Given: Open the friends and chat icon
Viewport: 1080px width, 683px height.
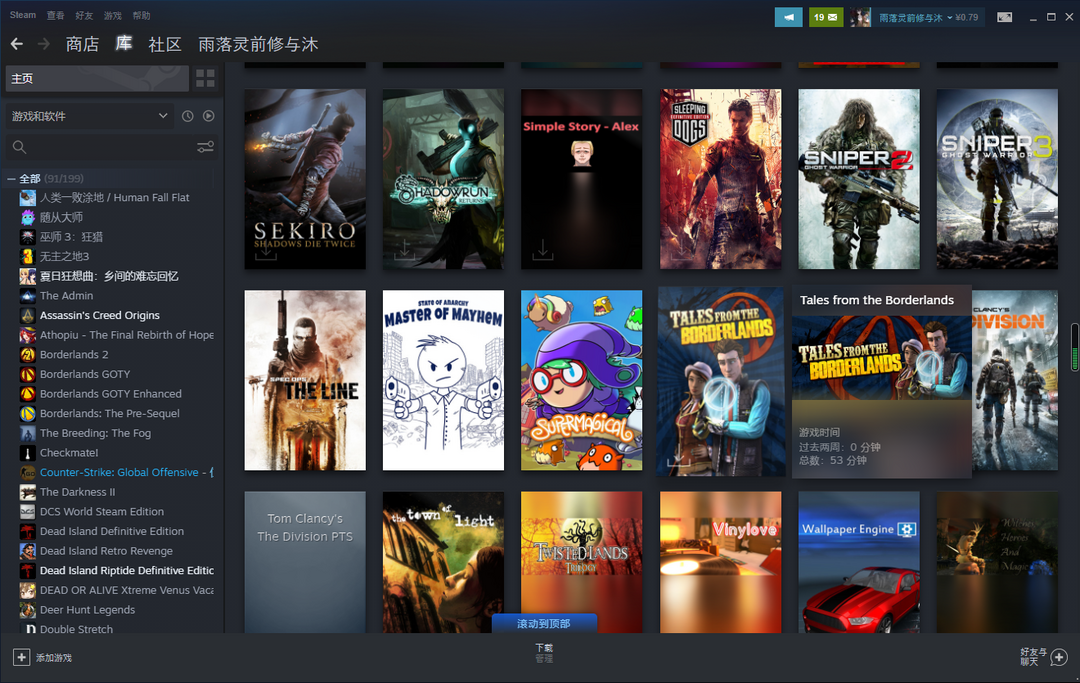Looking at the screenshot, I should (1059, 658).
